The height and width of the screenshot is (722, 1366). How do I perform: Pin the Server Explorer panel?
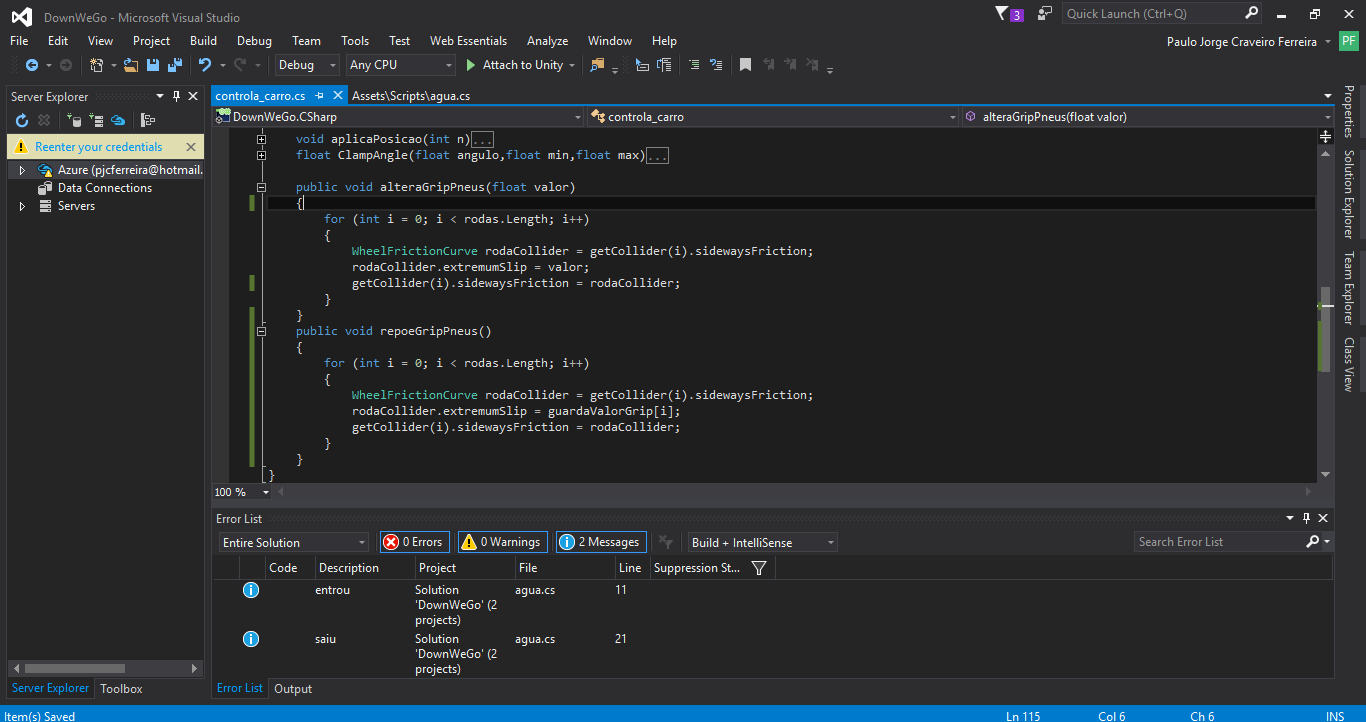176,96
